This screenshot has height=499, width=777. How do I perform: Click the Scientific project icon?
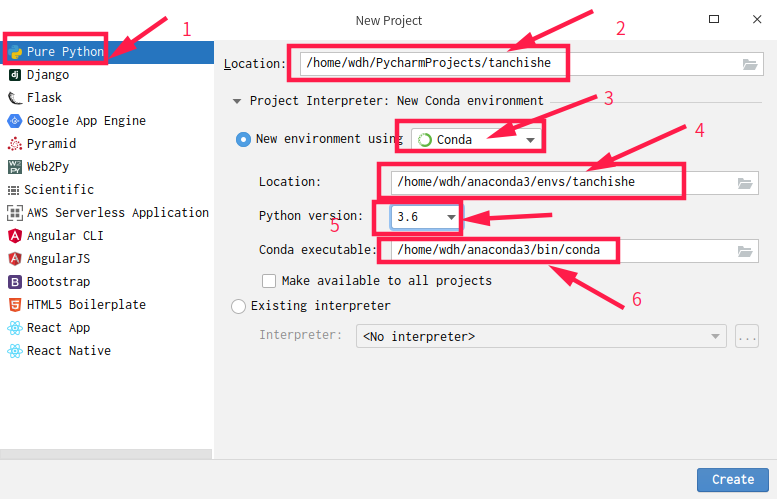[13, 190]
